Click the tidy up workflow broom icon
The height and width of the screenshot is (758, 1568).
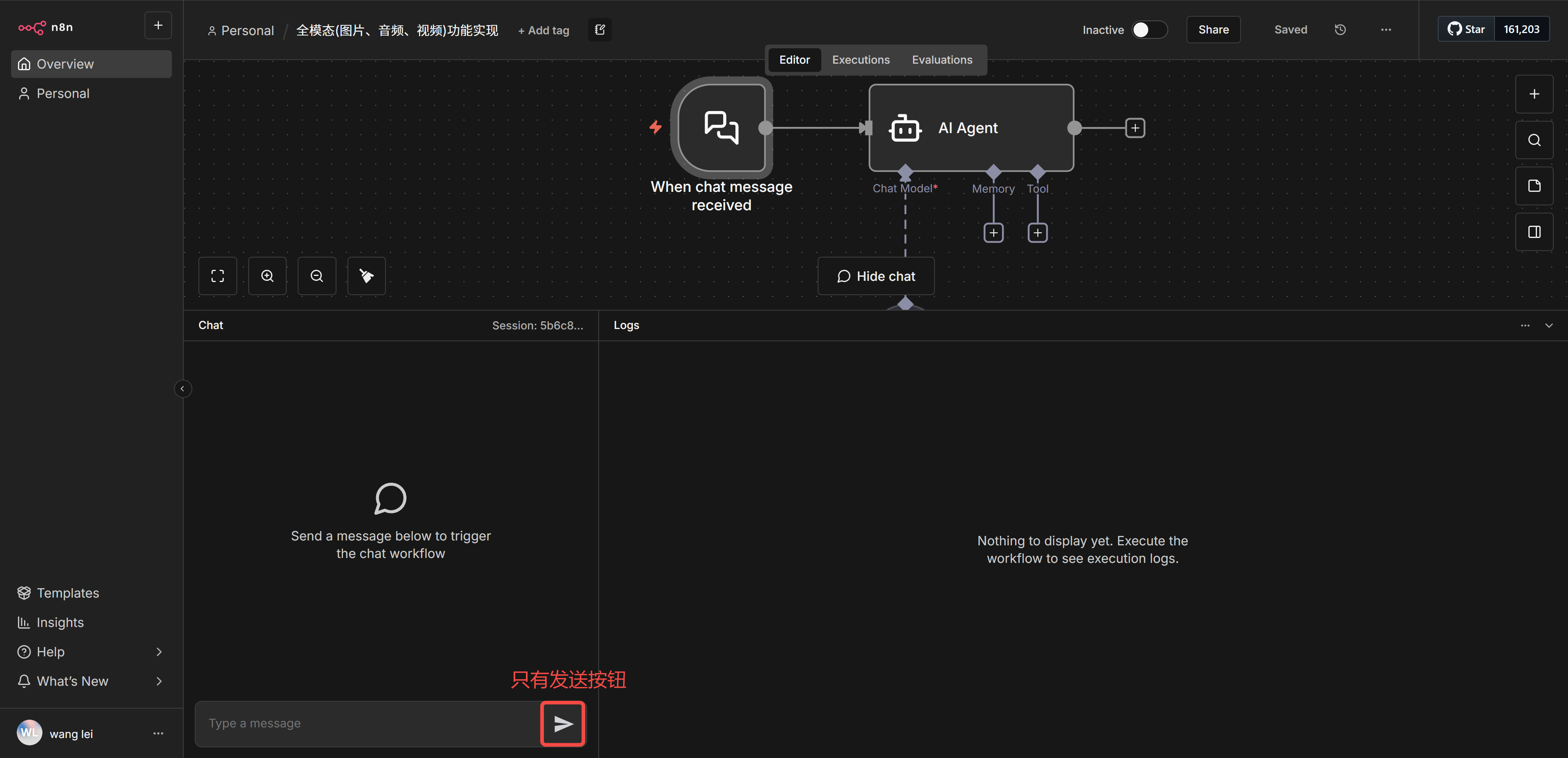[366, 276]
